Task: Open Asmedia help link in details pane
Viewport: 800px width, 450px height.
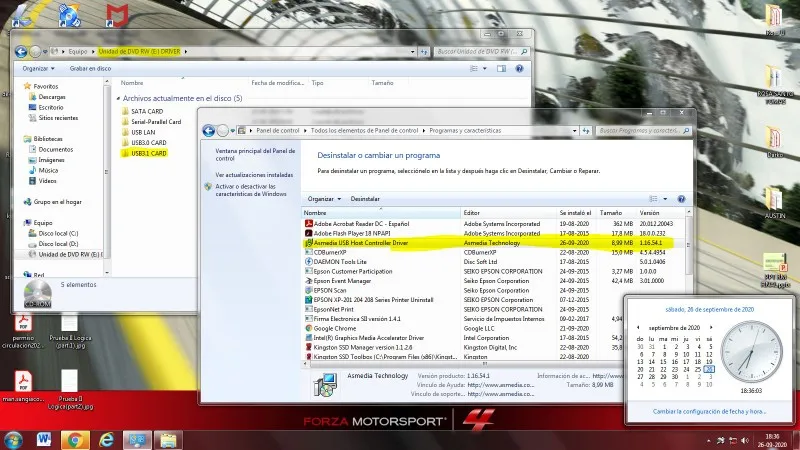Action: tap(501, 385)
